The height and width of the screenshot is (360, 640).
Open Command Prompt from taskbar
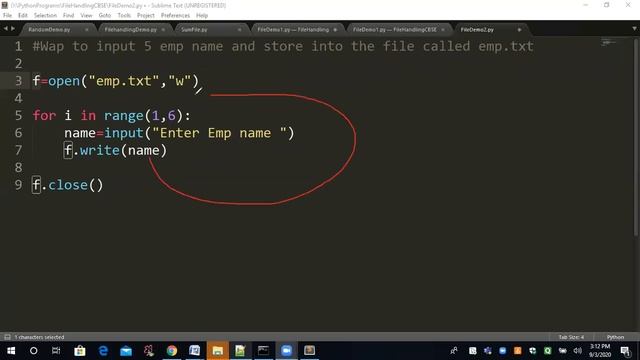click(263, 351)
